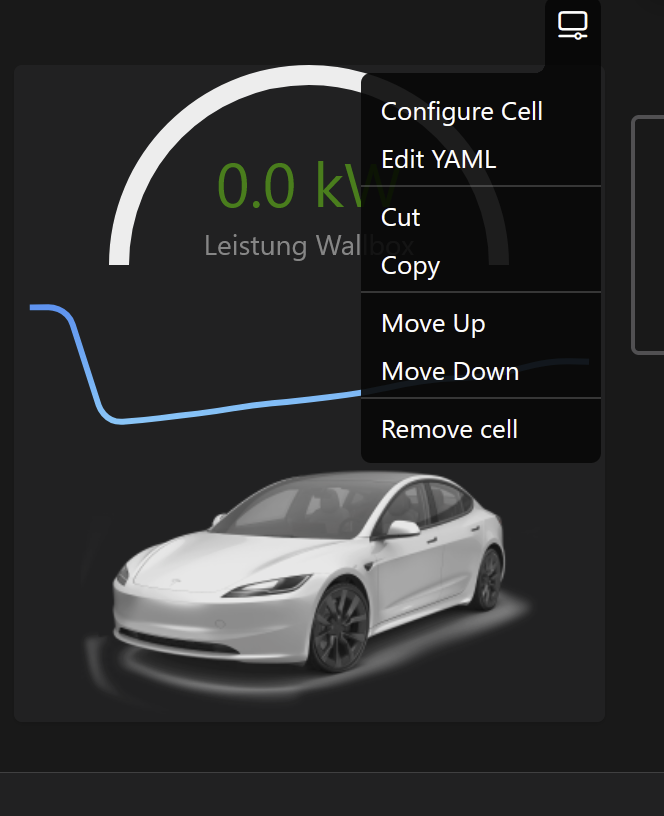Click the bottom footer bar
Screen dimensions: 664x816
pos(332,794)
